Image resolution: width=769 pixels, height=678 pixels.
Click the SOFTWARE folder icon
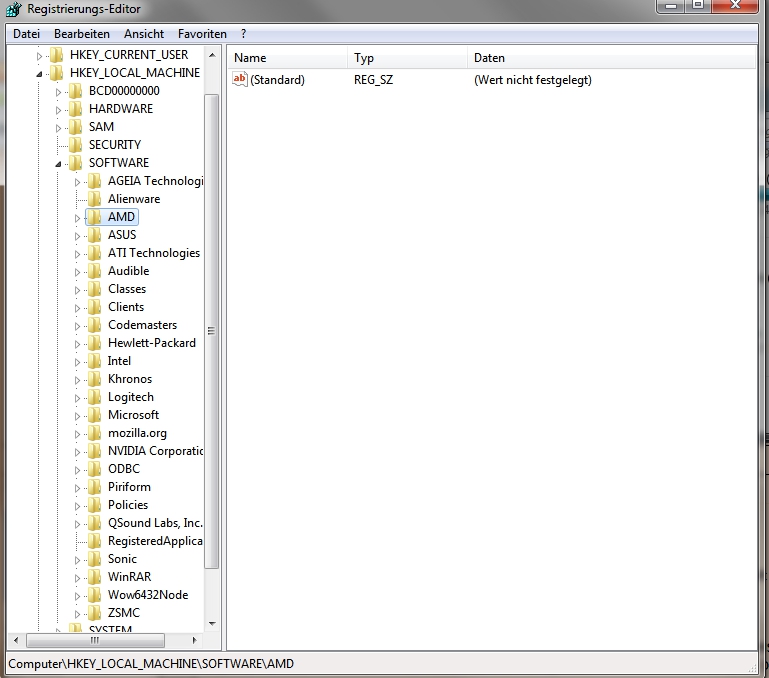76,163
